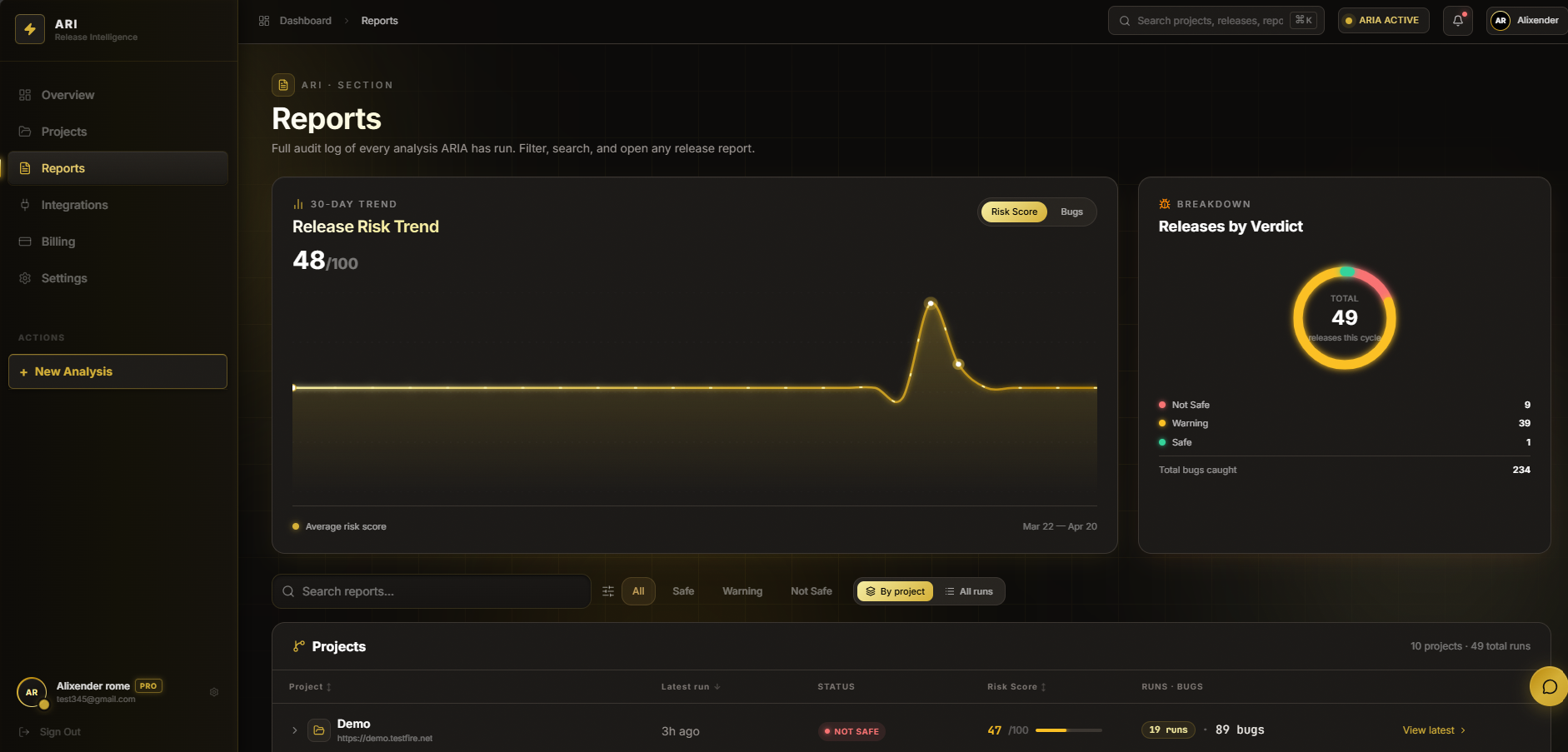Screen dimensions: 1568x752
Task: Open View latest for Demo
Action: click(1434, 730)
